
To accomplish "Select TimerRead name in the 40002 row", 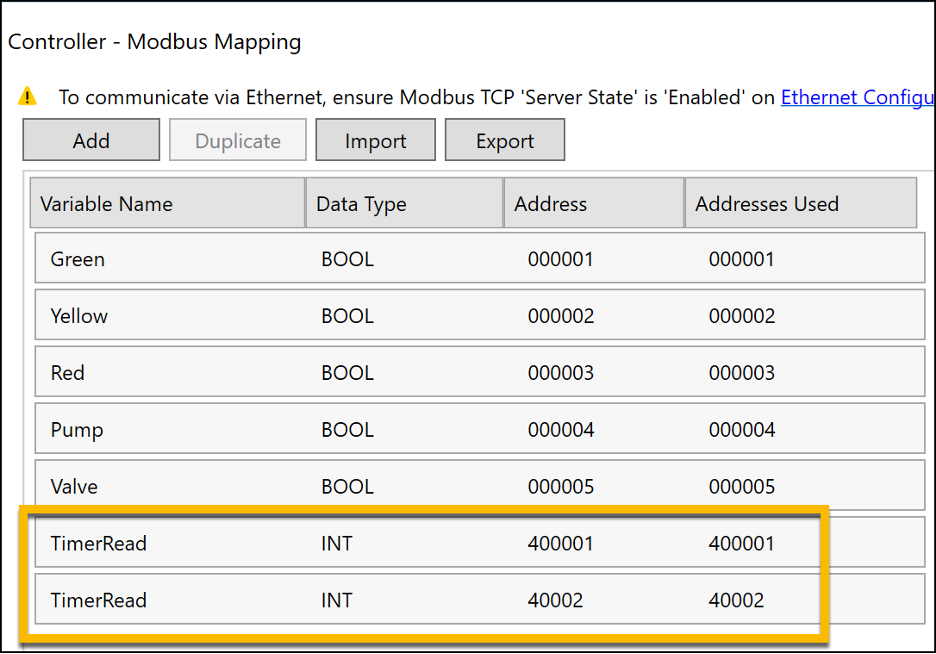I will pos(99,601).
